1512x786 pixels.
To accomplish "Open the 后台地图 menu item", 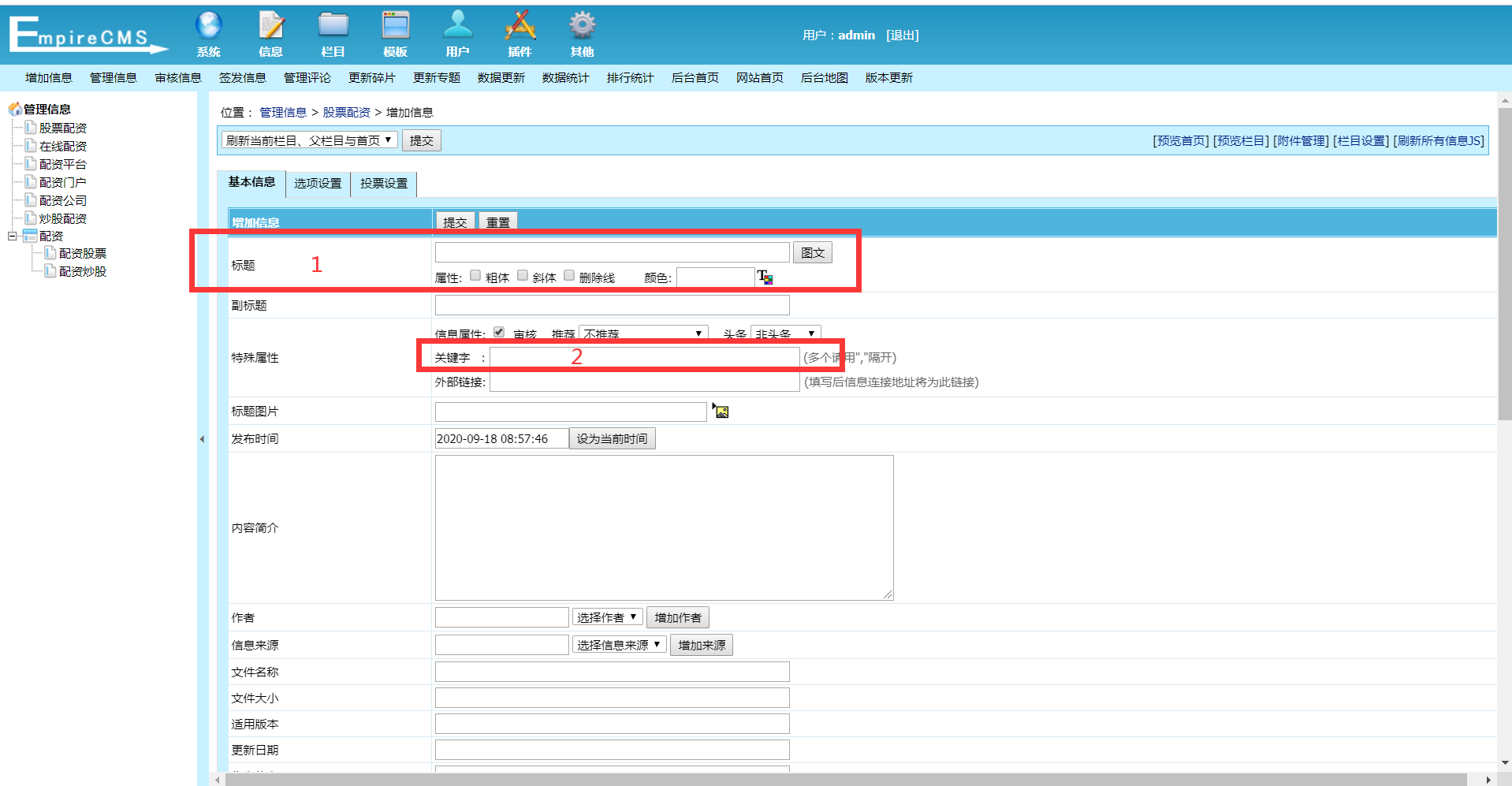I will pyautogui.click(x=825, y=77).
